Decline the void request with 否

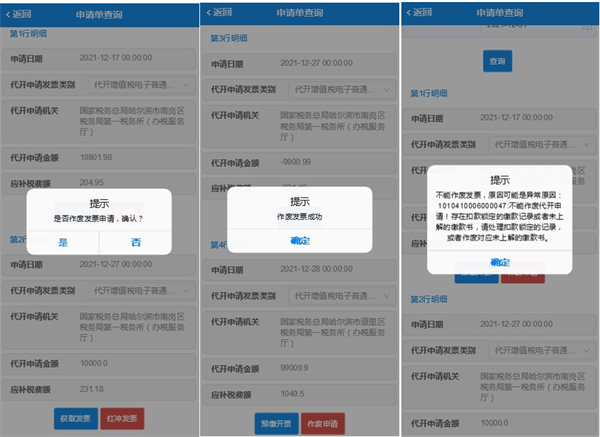tap(135, 242)
